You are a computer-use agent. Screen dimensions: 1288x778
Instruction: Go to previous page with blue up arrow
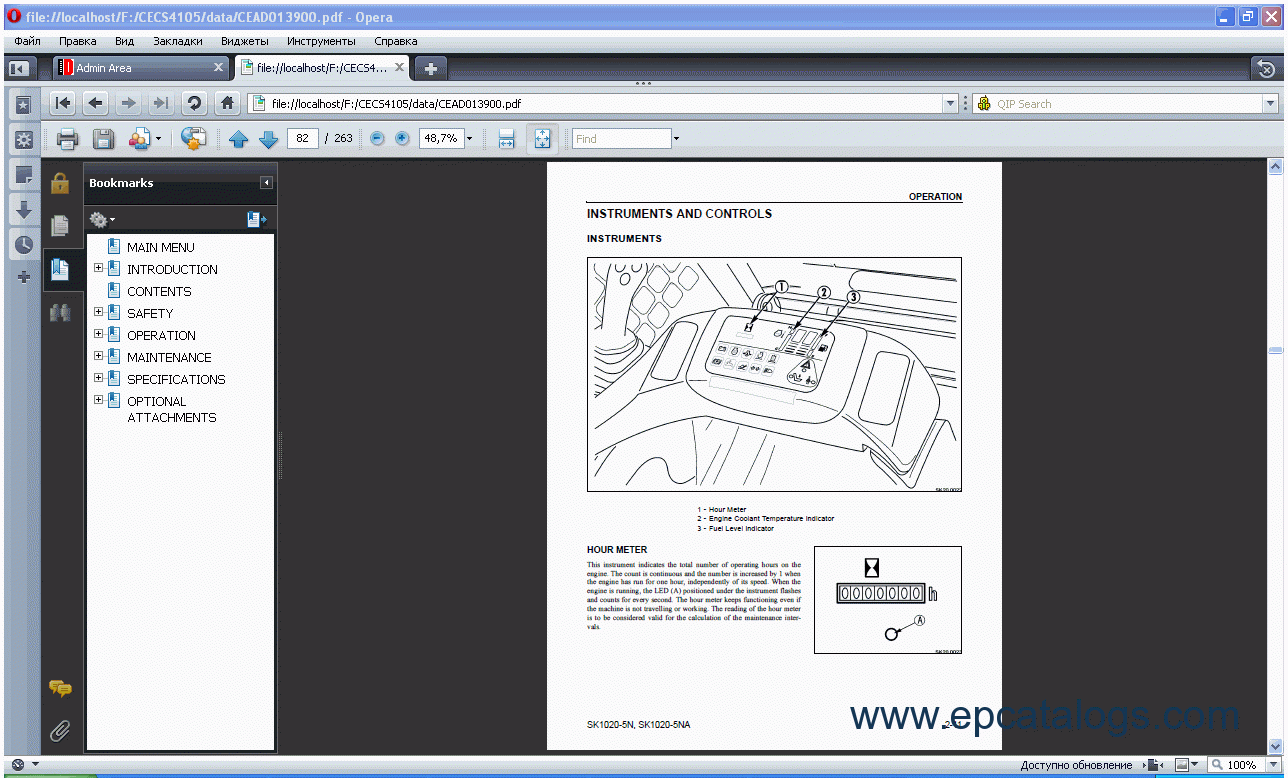[x=238, y=139]
